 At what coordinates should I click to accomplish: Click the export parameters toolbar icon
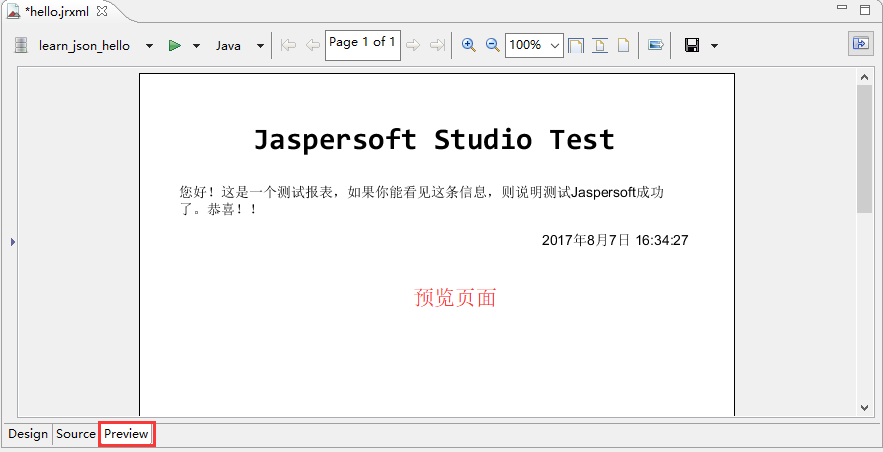655,45
